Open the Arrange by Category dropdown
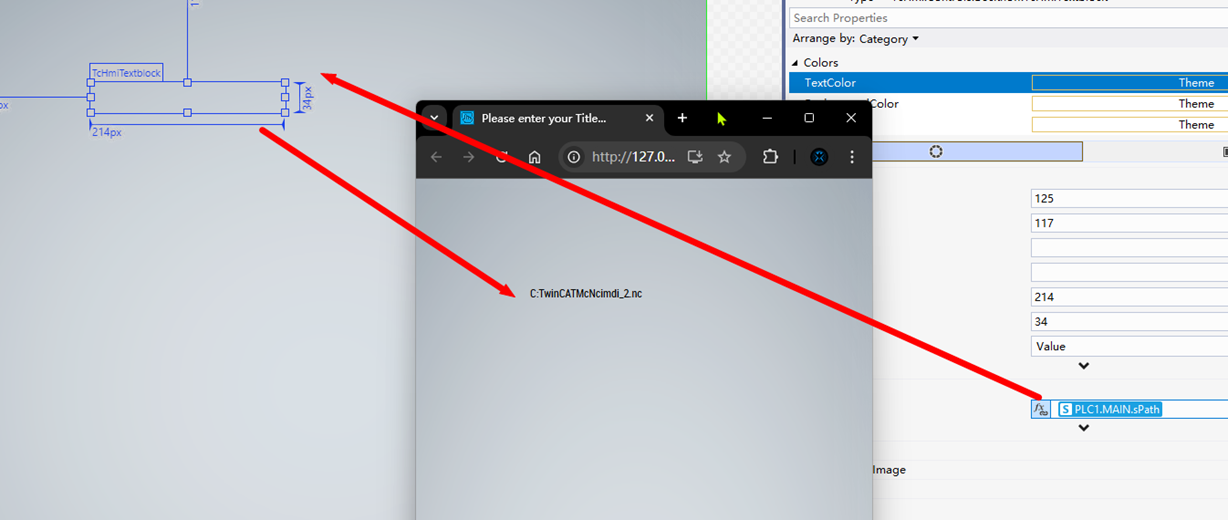 (856, 39)
